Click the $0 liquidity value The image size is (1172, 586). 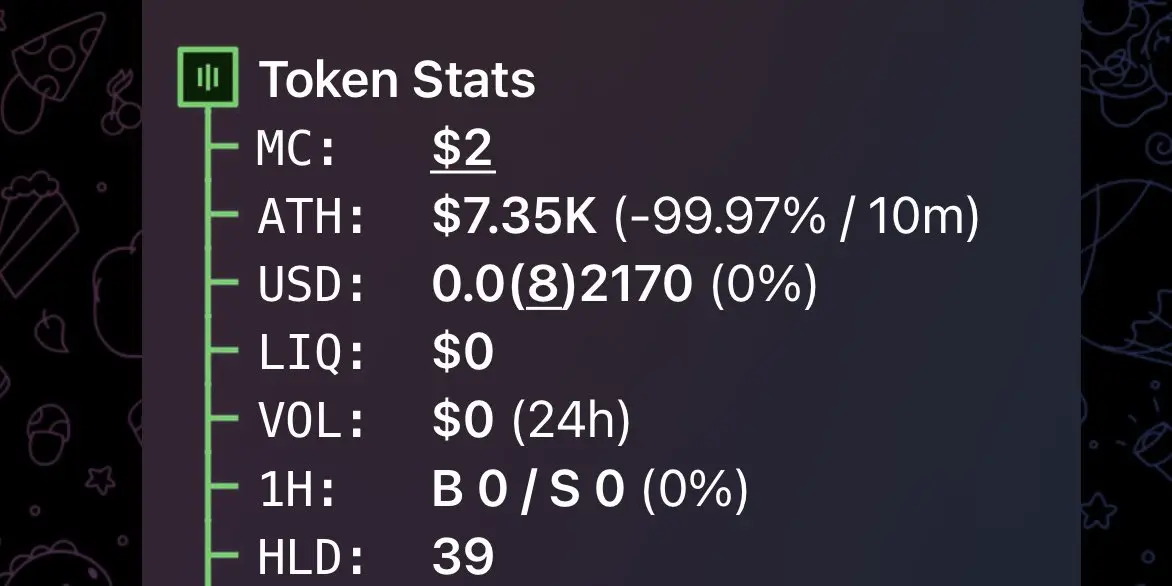[463, 353]
